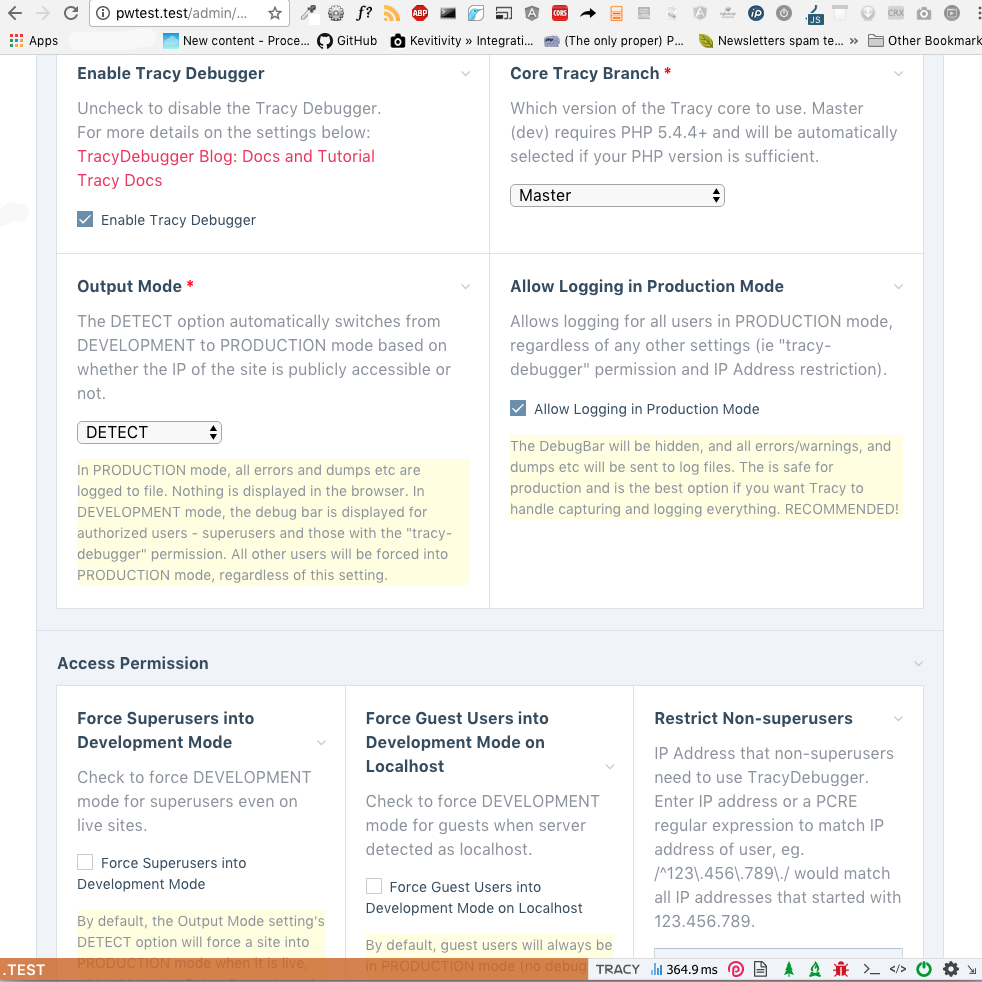Image resolution: width=982 pixels, height=982 pixels.
Task: Open the campfire panel in Tracy bar
Action: pos(815,969)
